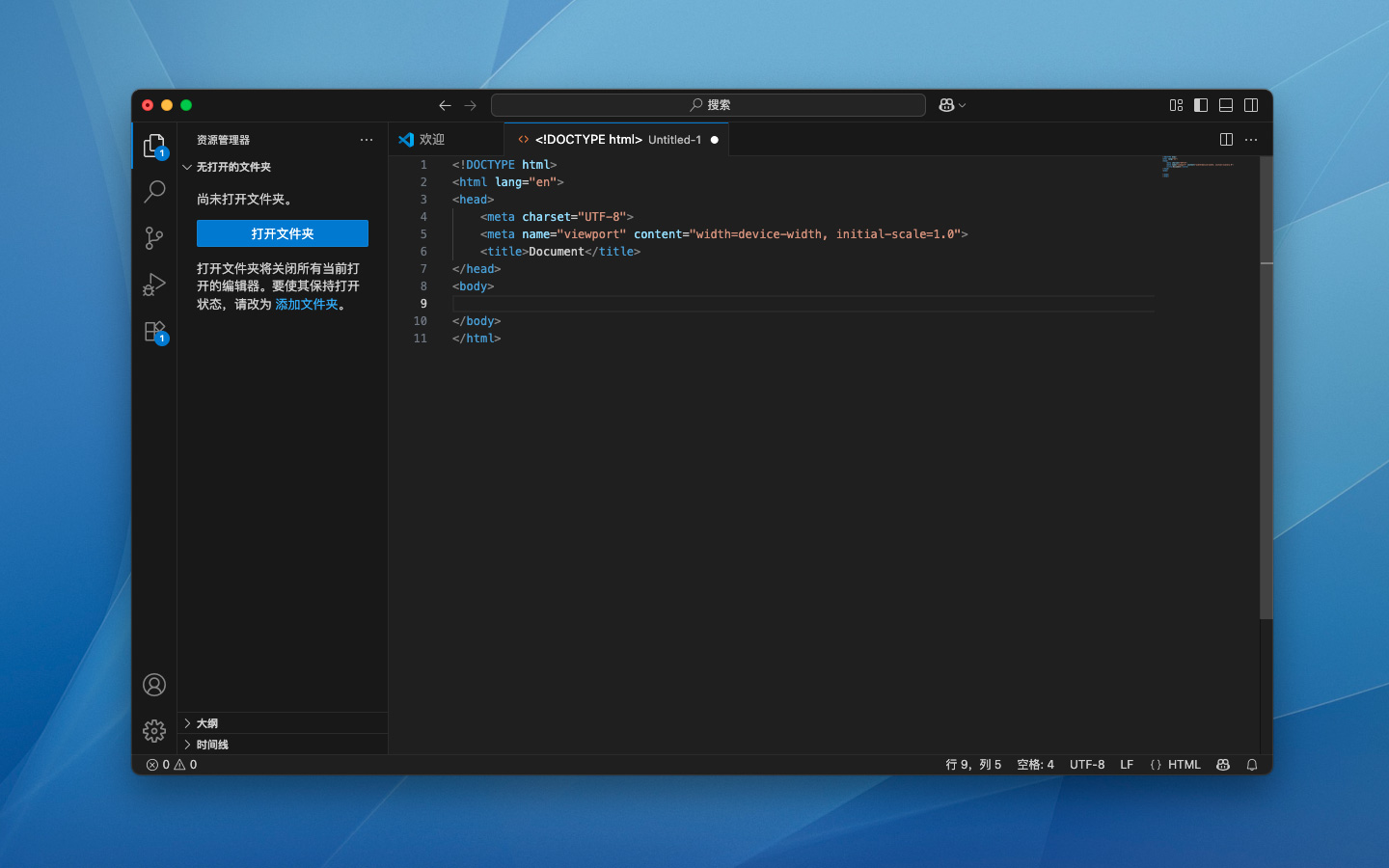Viewport: 1389px width, 868px height.
Task: Click the green macOS zoom window button
Action: (x=186, y=105)
